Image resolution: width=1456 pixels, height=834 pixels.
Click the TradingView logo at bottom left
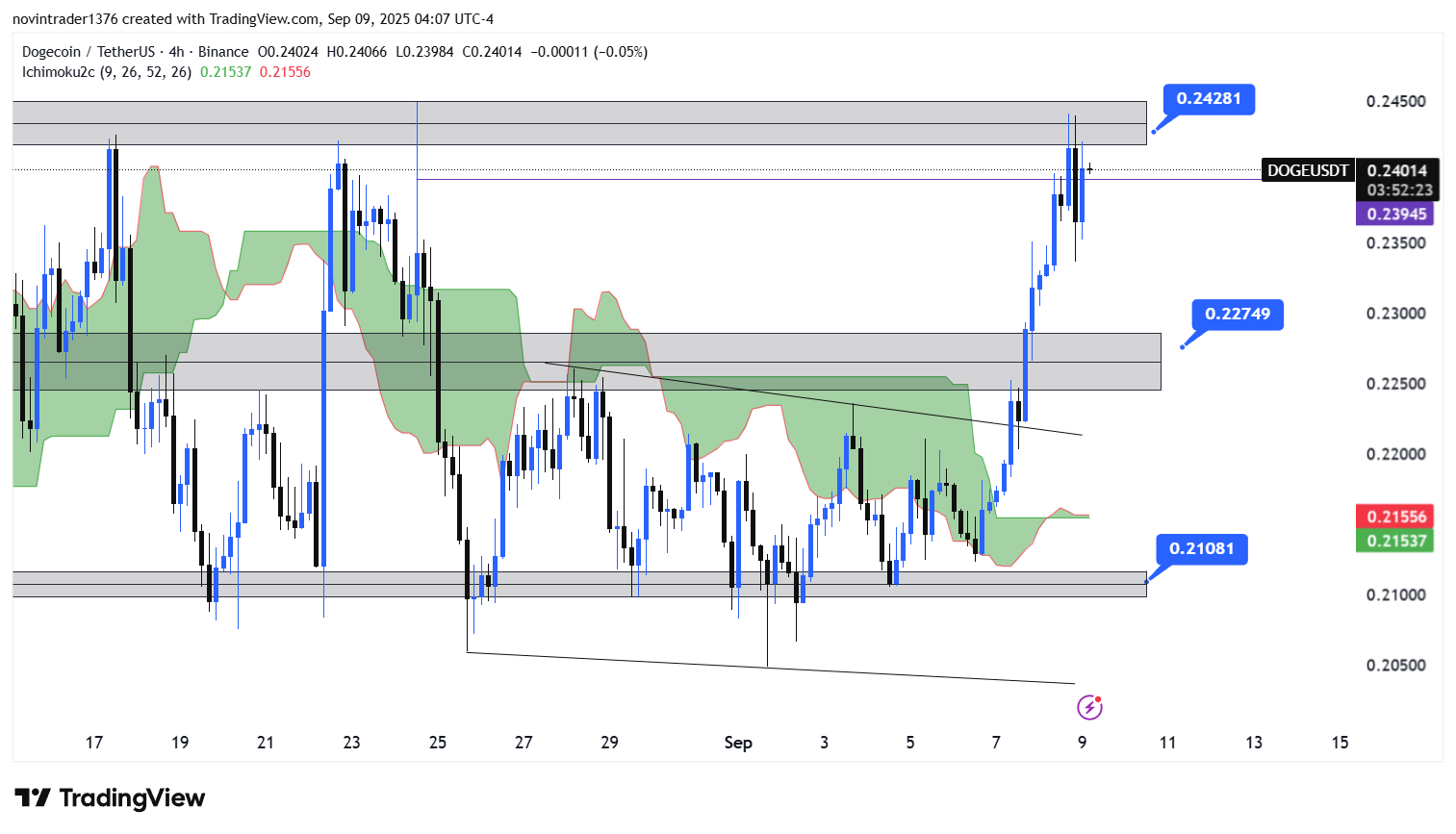110,798
